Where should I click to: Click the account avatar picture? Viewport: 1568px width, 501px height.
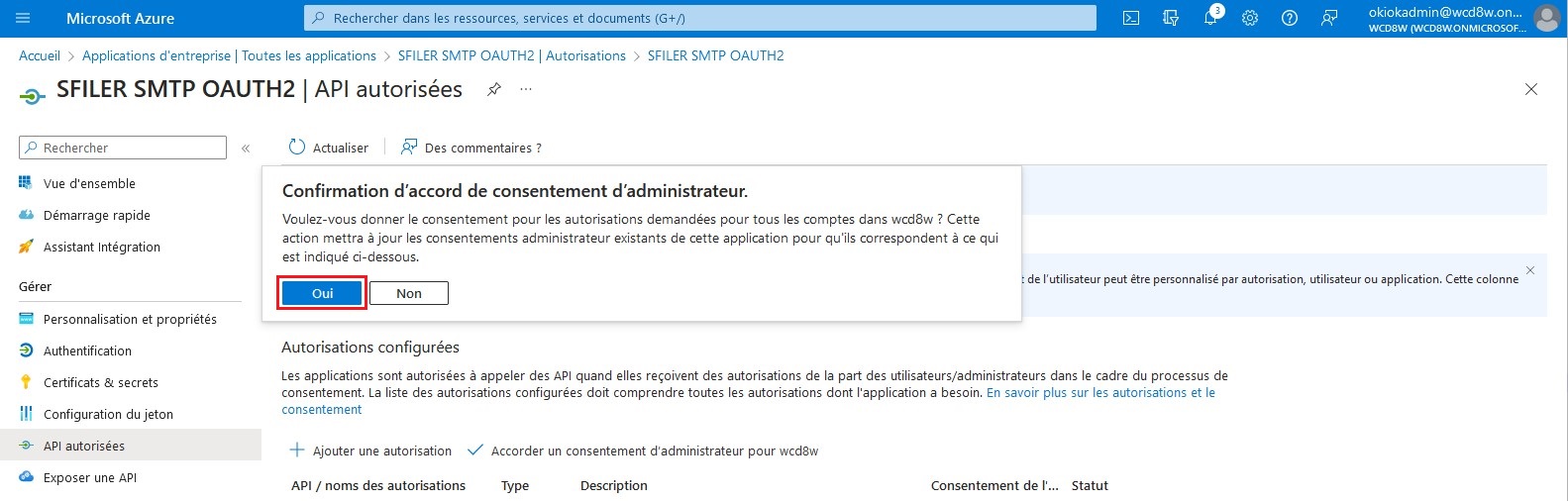point(1546,18)
